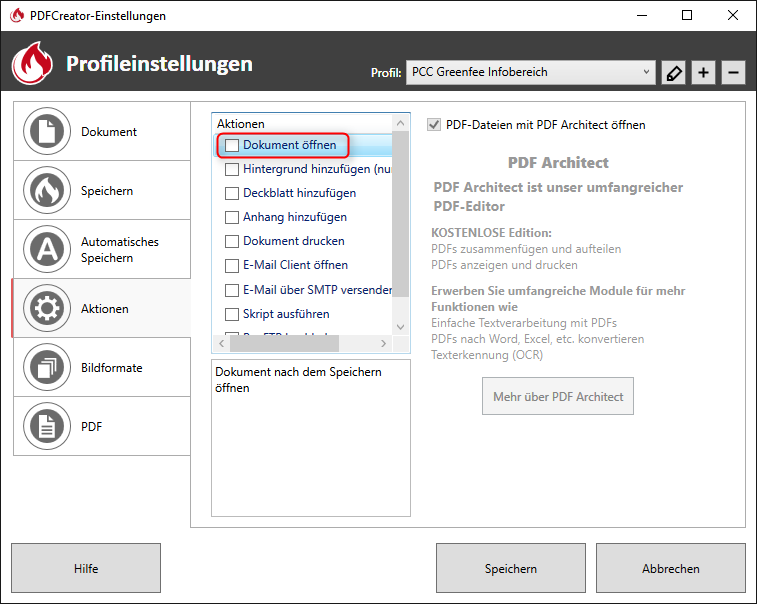Click the Bildformate stacked pages icon
This screenshot has height=604, width=757.
[x=47, y=367]
